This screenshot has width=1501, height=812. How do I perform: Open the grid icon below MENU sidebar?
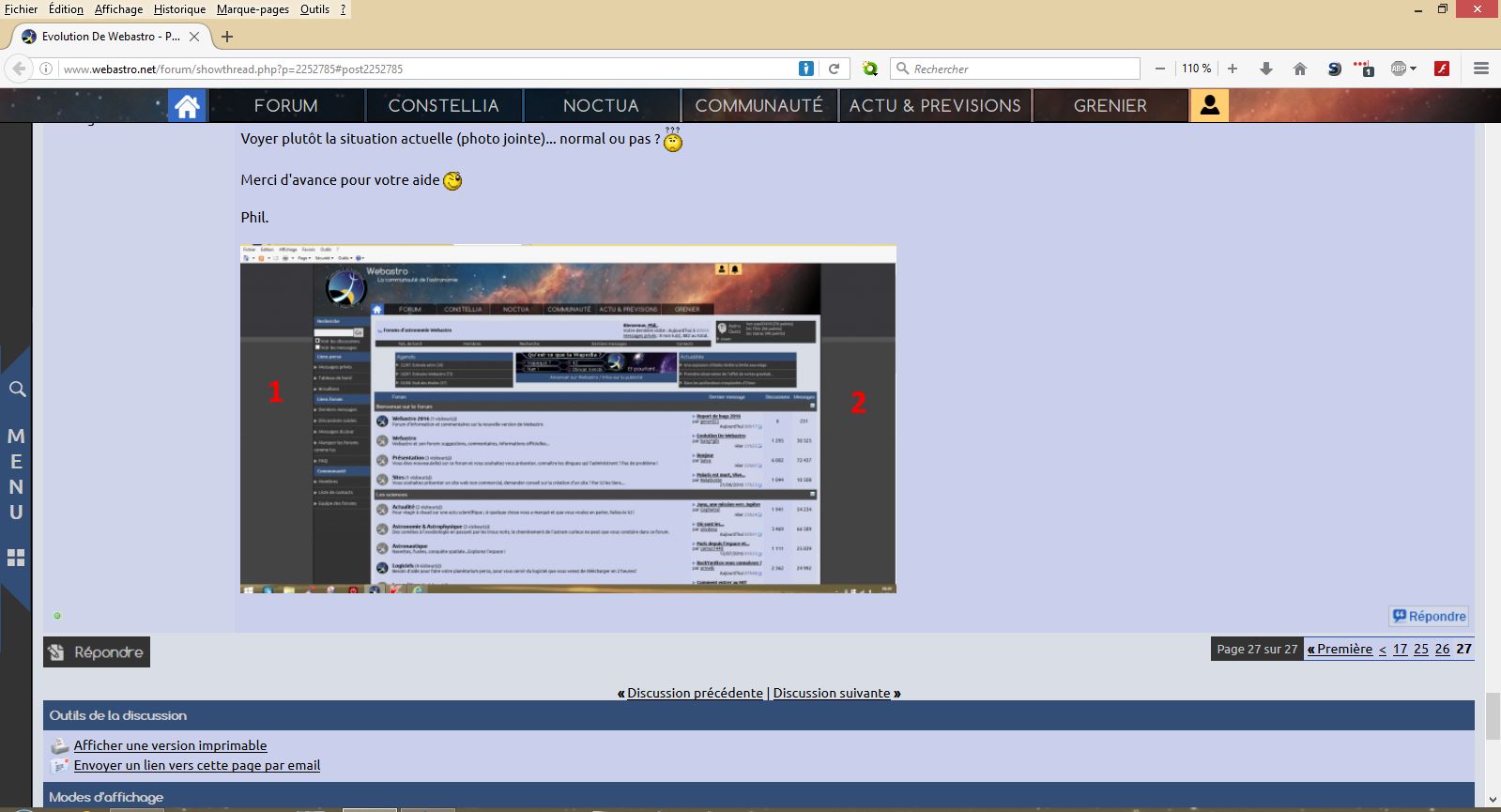tap(16, 558)
